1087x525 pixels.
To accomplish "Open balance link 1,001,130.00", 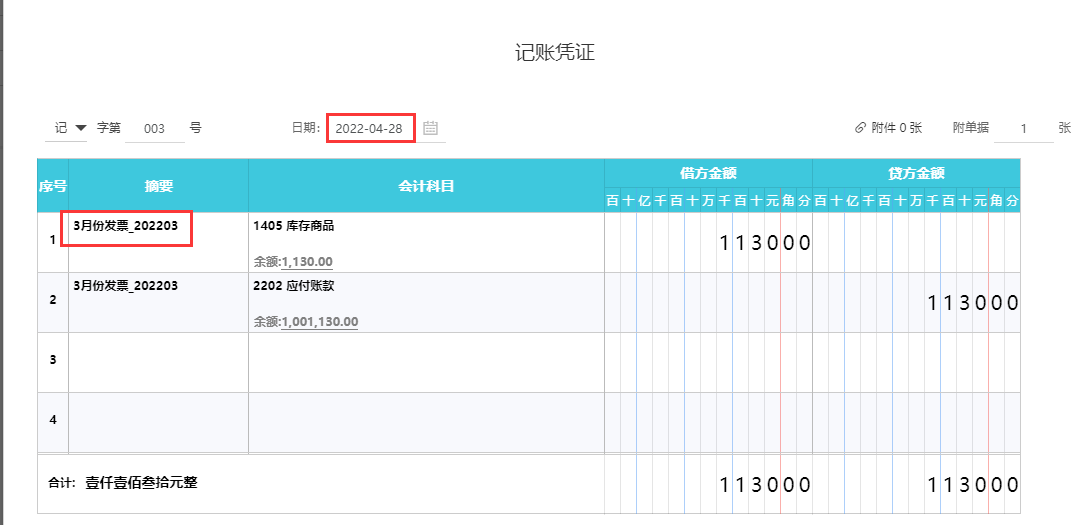I will [x=320, y=322].
